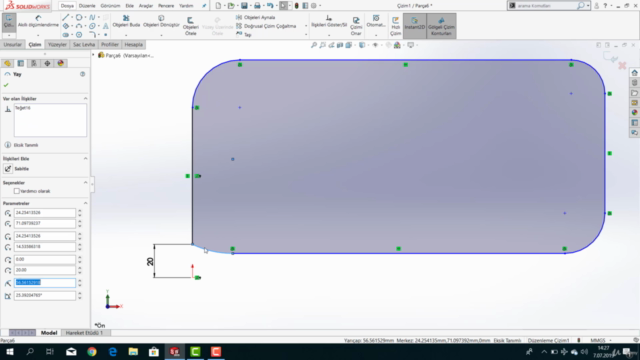Click the help icon in Yay panel
Viewport: 640px width, 360px height.
coord(82,74)
